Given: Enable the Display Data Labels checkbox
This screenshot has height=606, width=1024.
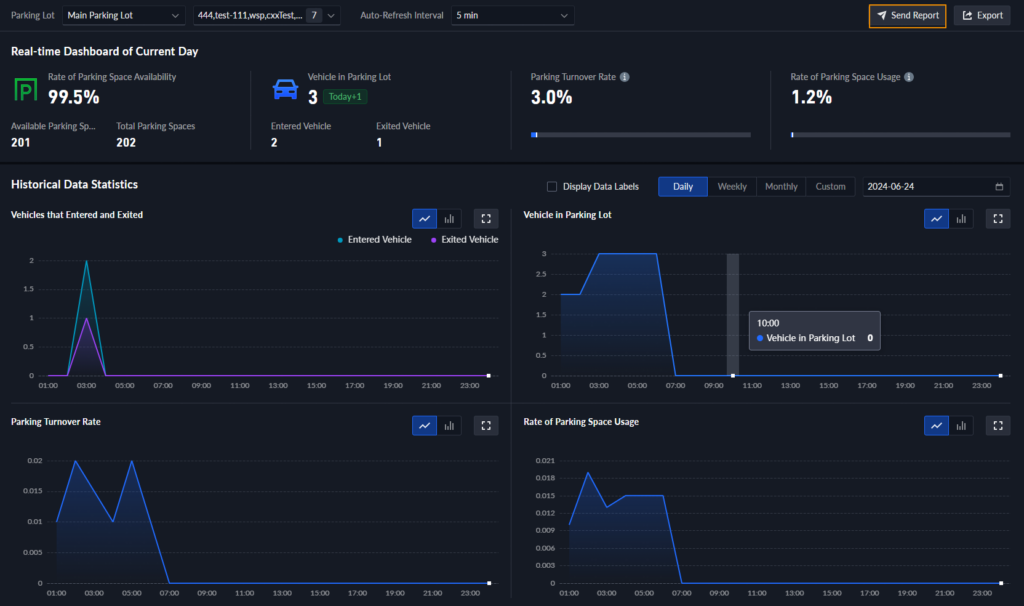Looking at the screenshot, I should pyautogui.click(x=552, y=187).
